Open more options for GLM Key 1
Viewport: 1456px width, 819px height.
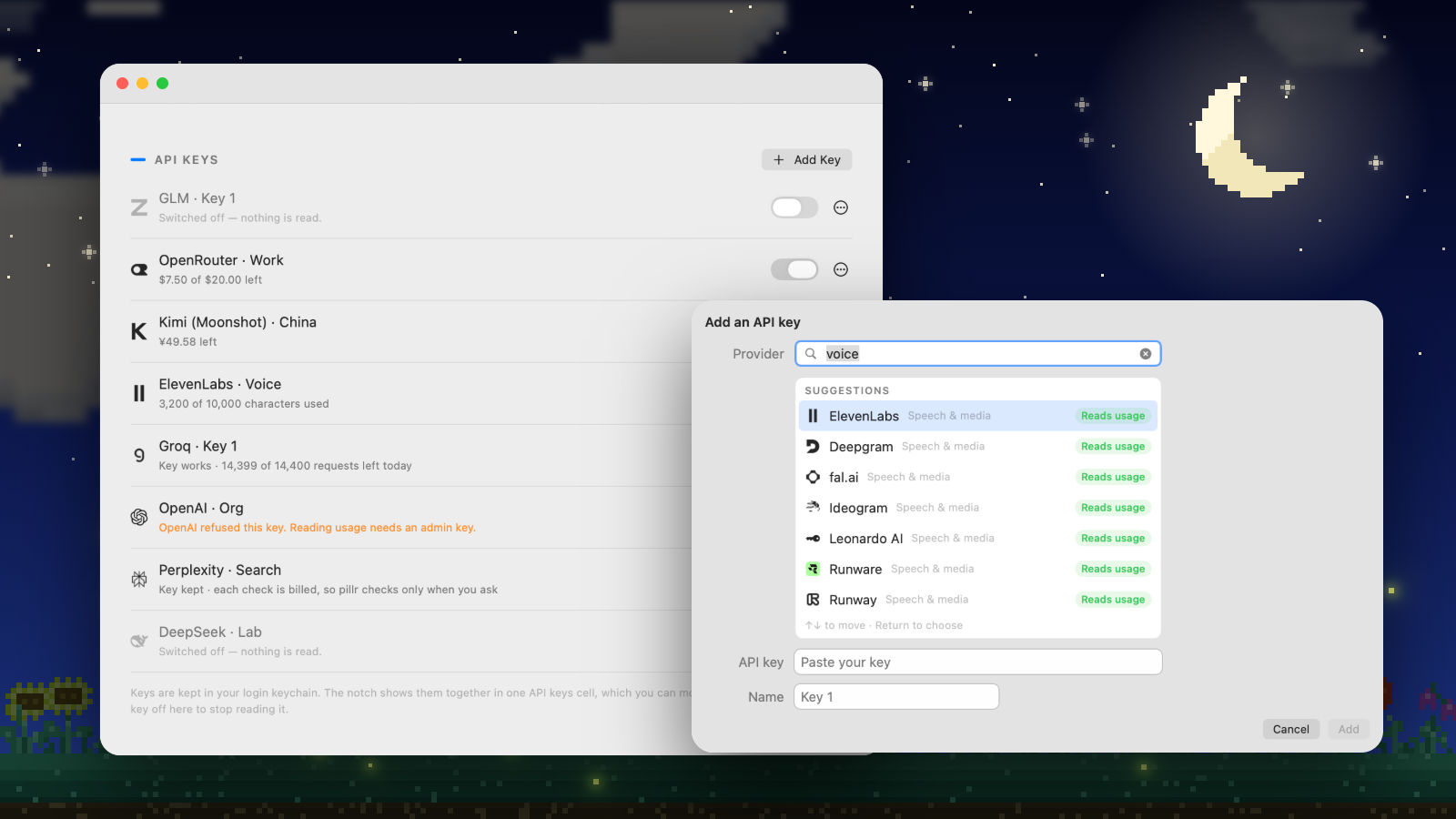coord(841,207)
